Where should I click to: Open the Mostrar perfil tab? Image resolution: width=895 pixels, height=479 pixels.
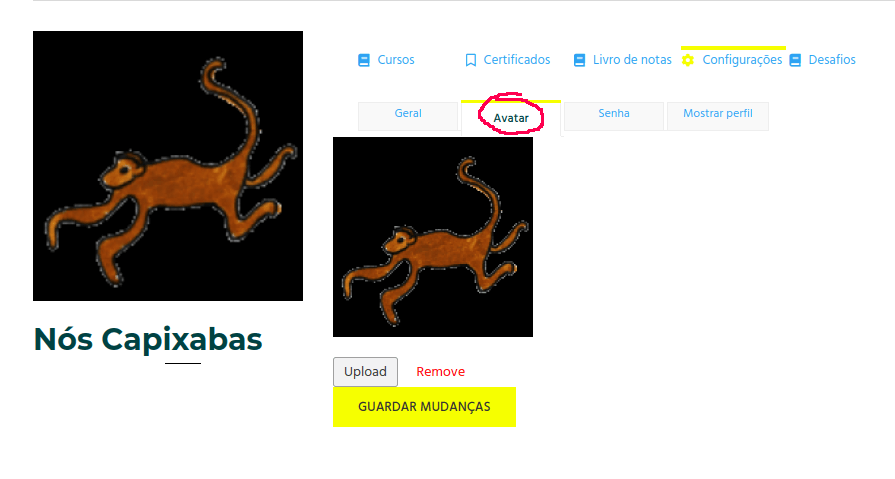click(x=717, y=116)
